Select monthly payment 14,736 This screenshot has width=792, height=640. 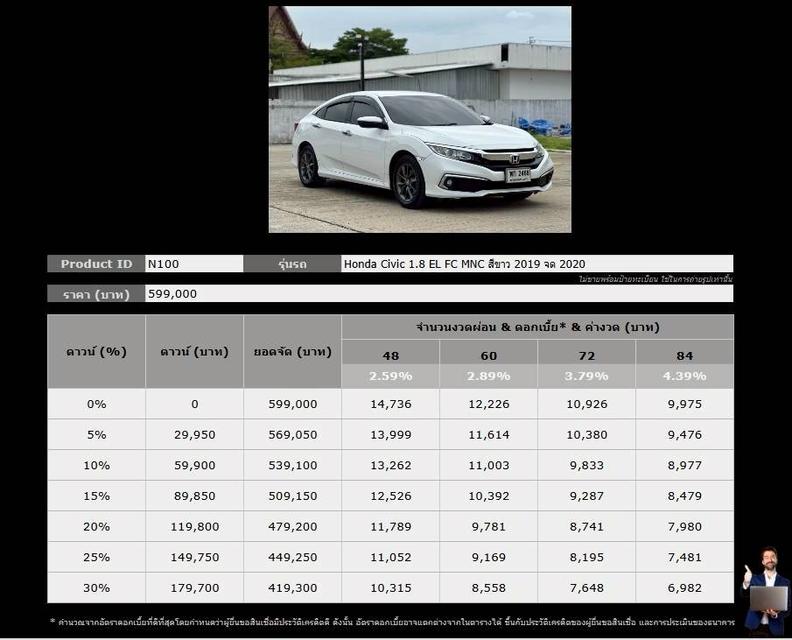[390, 404]
